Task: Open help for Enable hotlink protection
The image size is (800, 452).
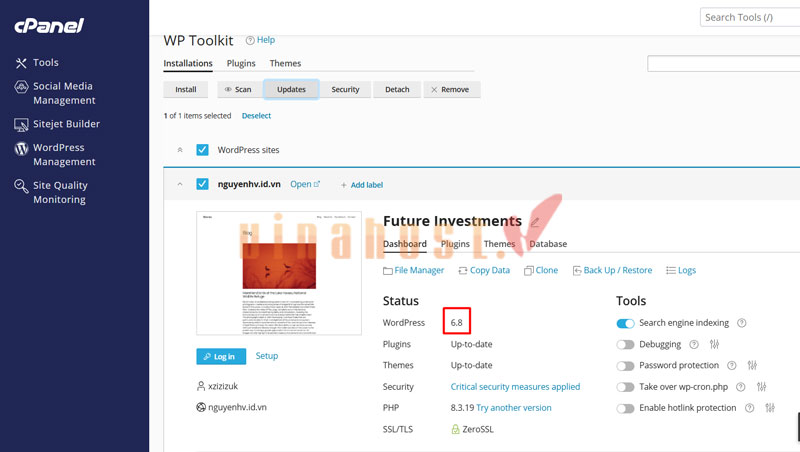Action: [x=749, y=408]
